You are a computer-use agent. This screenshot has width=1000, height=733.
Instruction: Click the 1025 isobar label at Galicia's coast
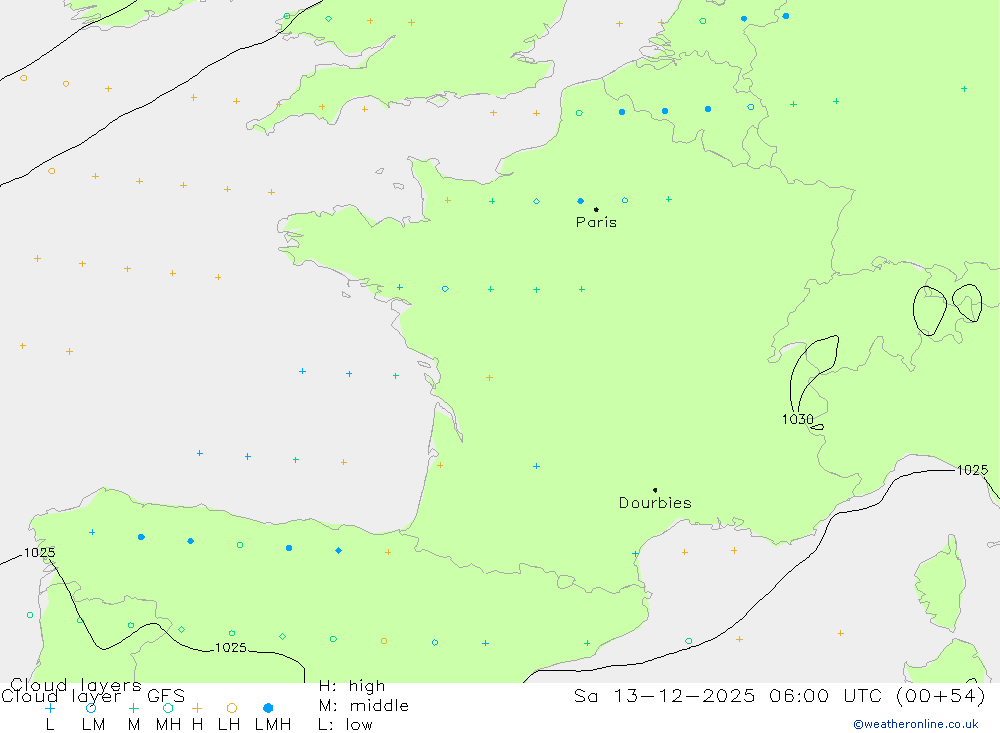point(40,552)
